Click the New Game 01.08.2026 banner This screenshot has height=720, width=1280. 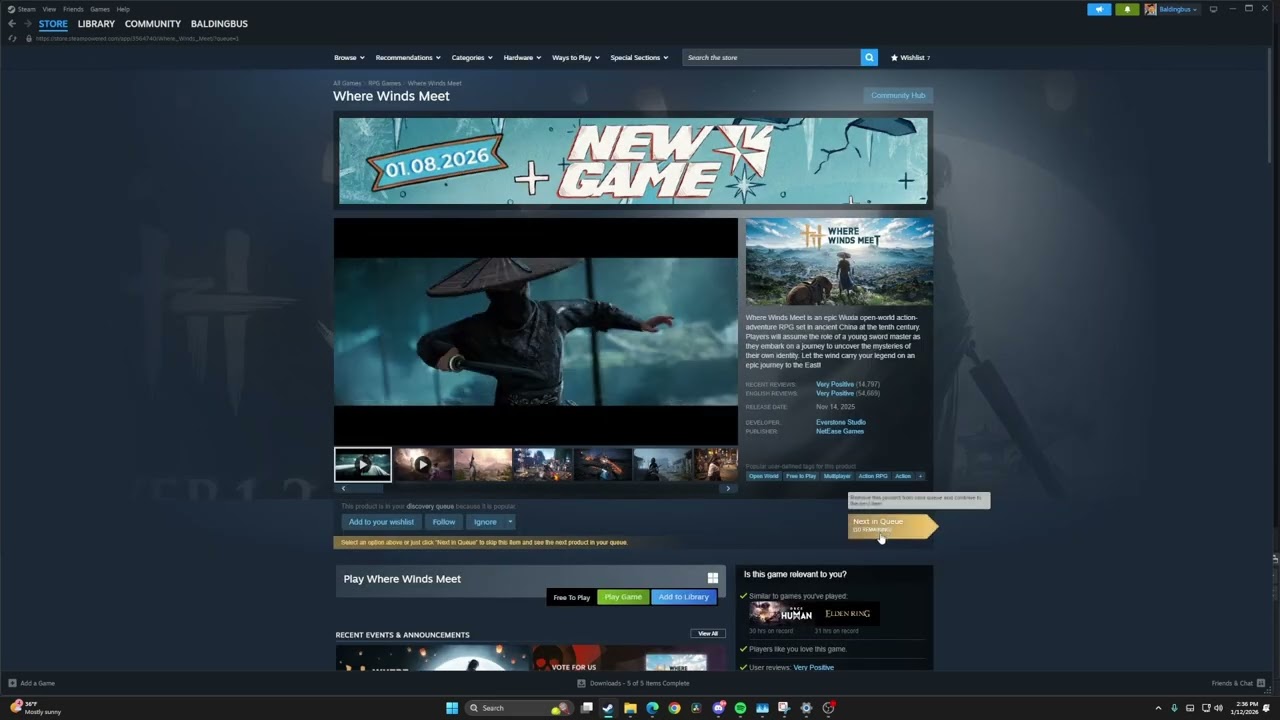(x=633, y=161)
